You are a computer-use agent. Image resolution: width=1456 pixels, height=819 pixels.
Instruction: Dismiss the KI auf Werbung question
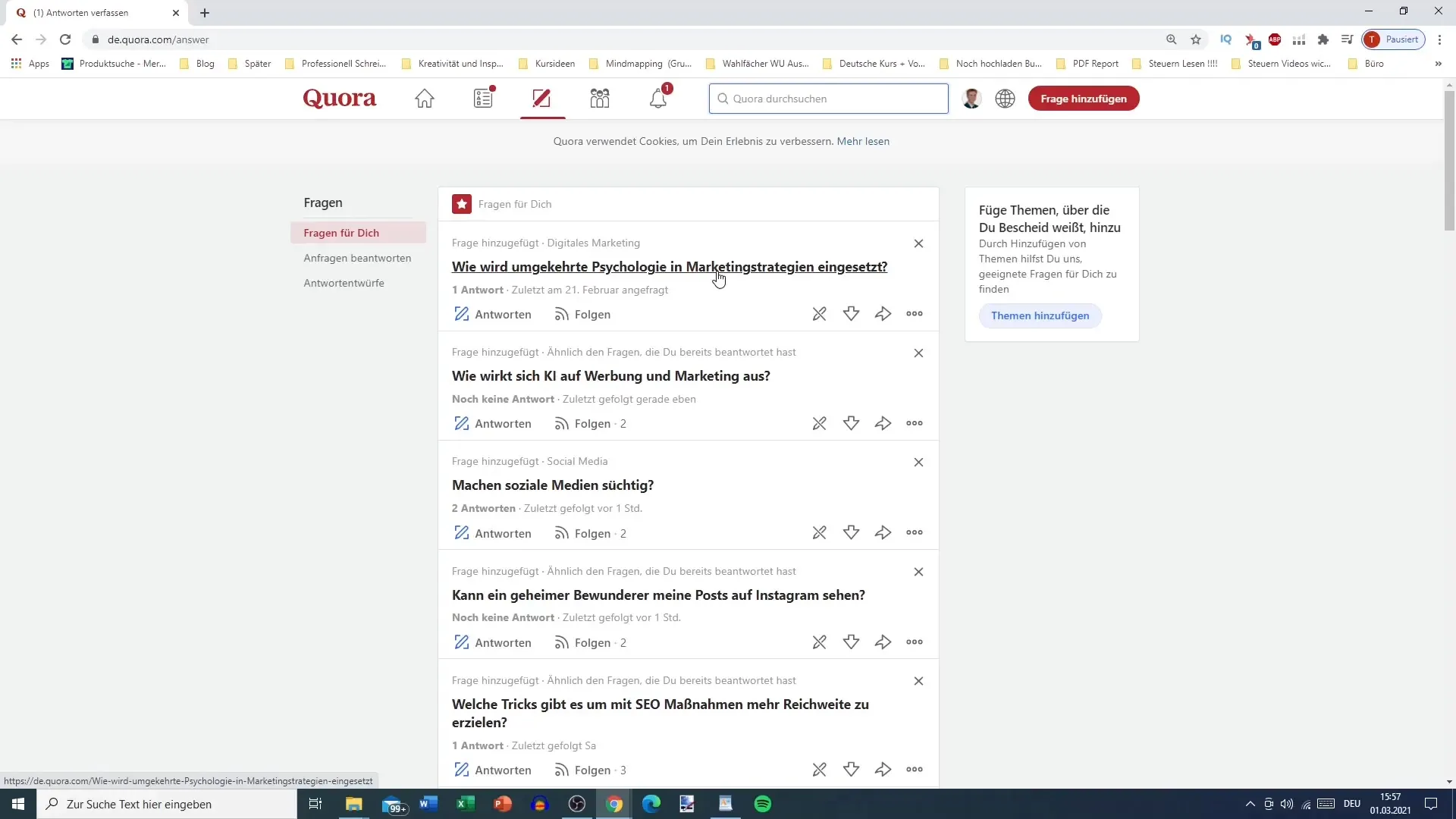918,353
